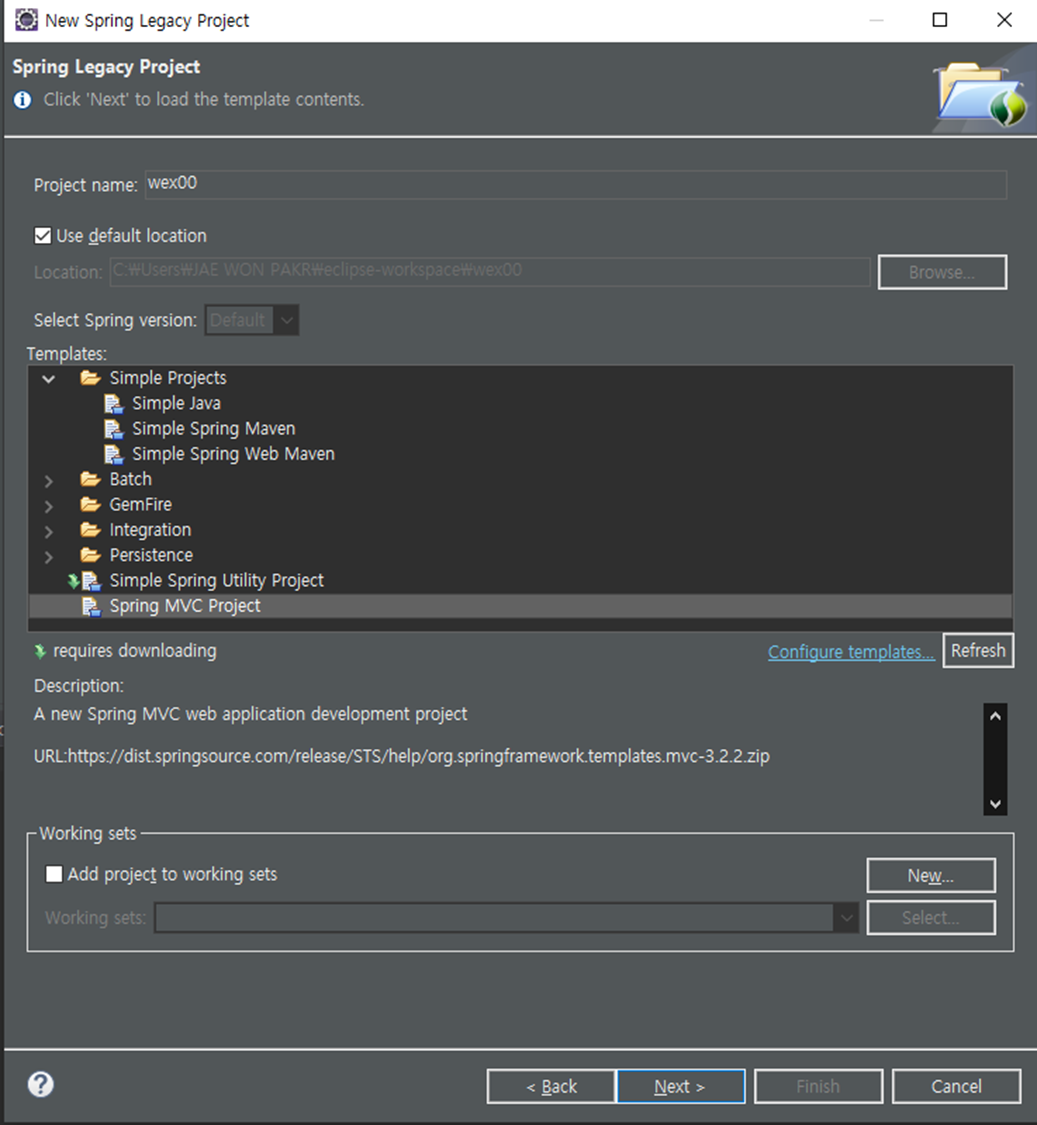Open the help question mark icon

(41, 1084)
